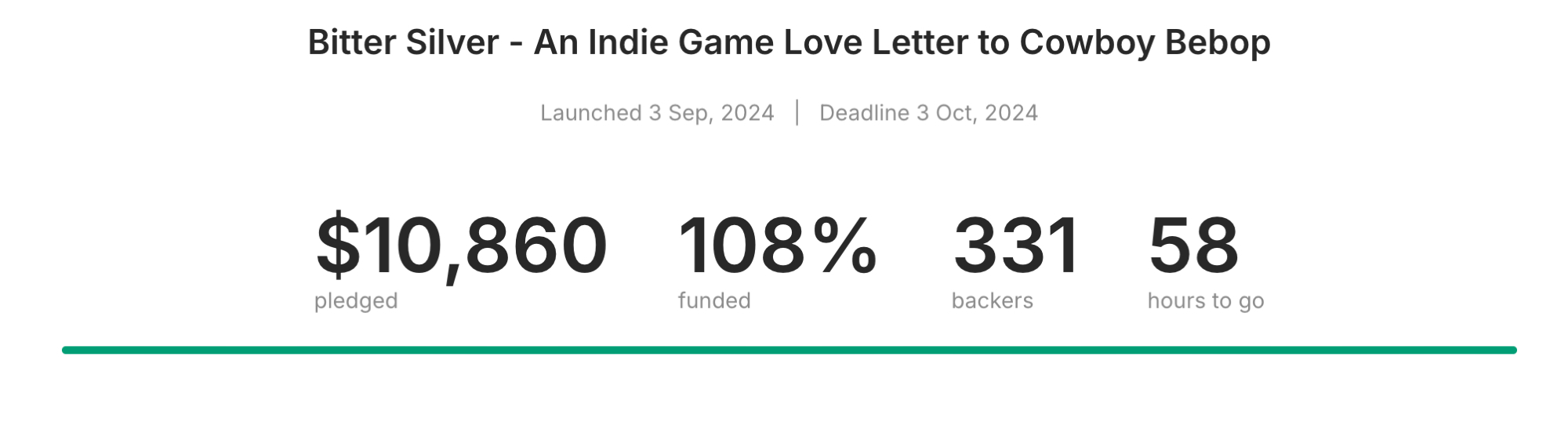
Task: Click the divider between launch and deadline dates
Action: (x=797, y=113)
